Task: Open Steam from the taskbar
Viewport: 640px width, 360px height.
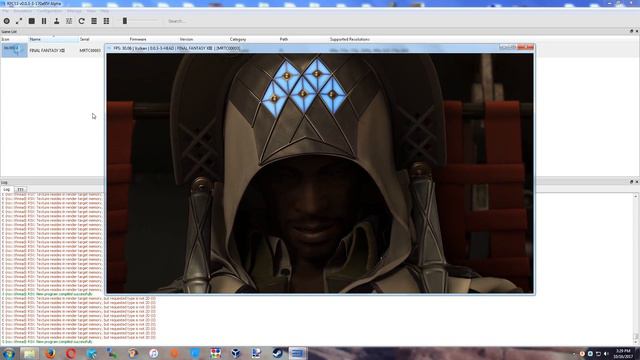Action: (x=278, y=353)
